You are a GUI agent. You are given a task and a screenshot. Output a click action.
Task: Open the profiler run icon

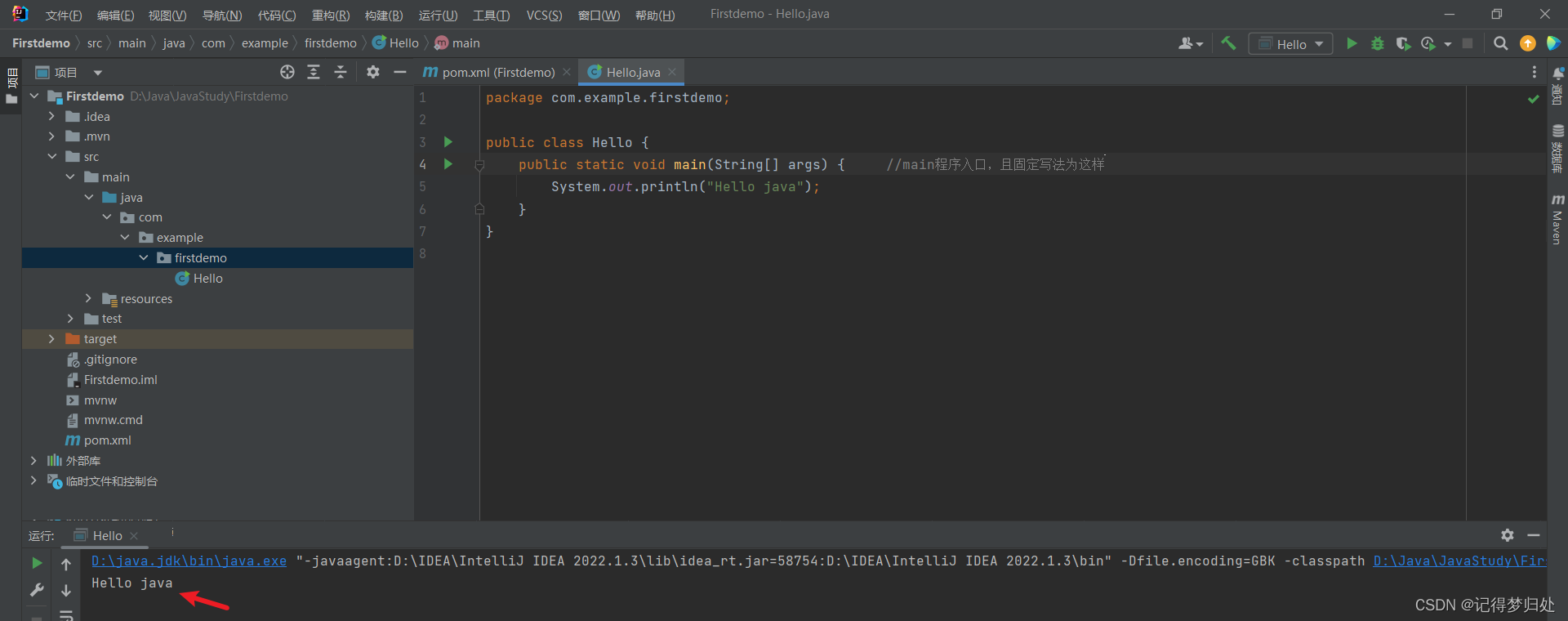point(1428,43)
